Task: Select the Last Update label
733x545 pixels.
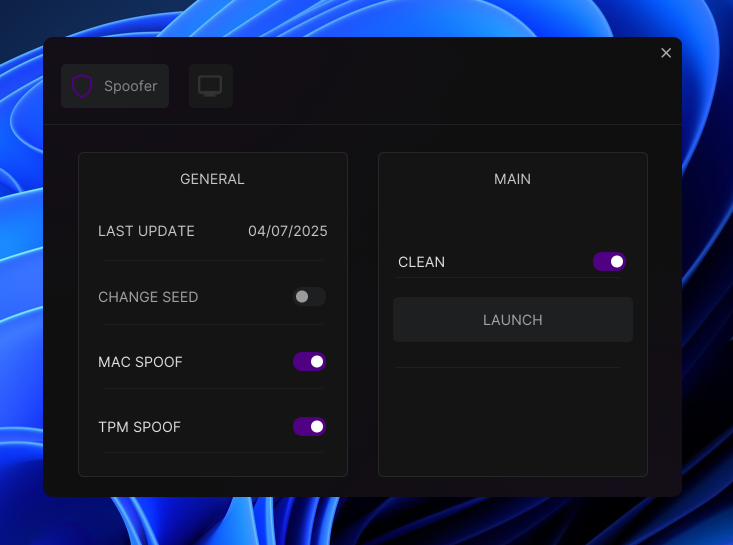Action: point(146,231)
